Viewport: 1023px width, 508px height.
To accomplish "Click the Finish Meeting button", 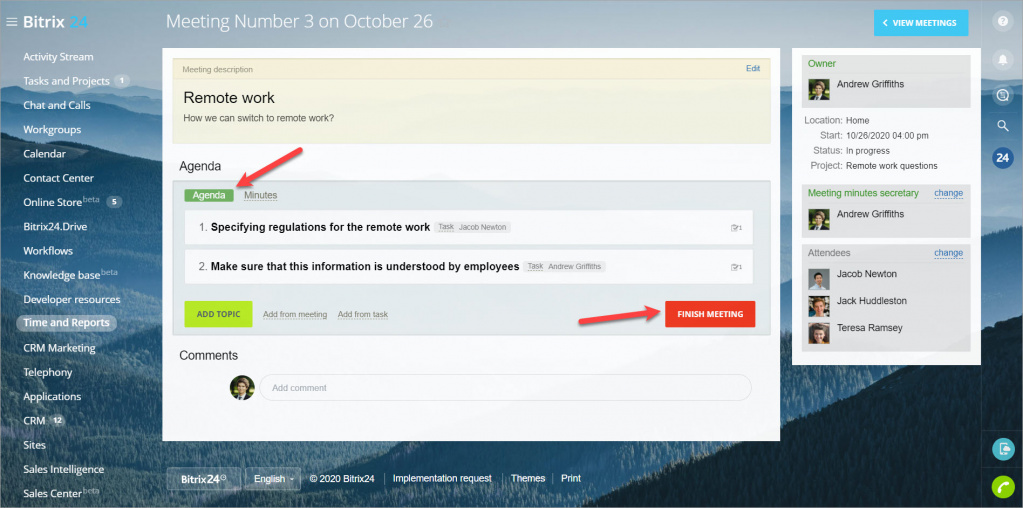I will click(x=710, y=314).
